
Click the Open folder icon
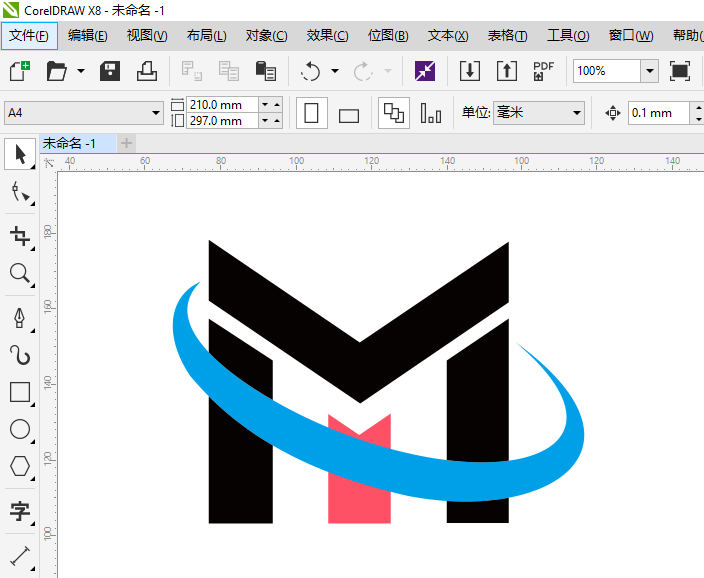click(x=57, y=71)
